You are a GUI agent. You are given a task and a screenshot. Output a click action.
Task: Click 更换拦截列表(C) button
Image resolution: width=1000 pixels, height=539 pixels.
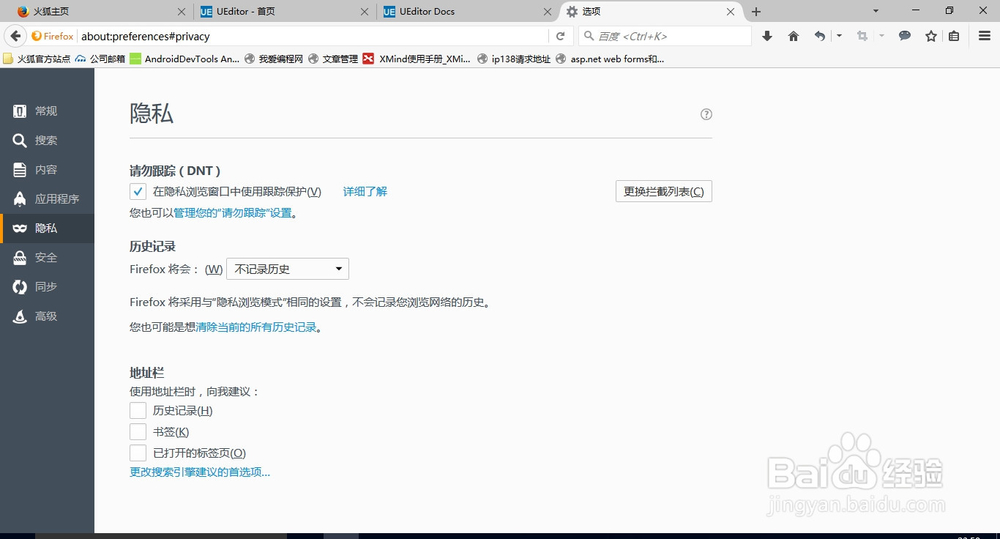663,191
